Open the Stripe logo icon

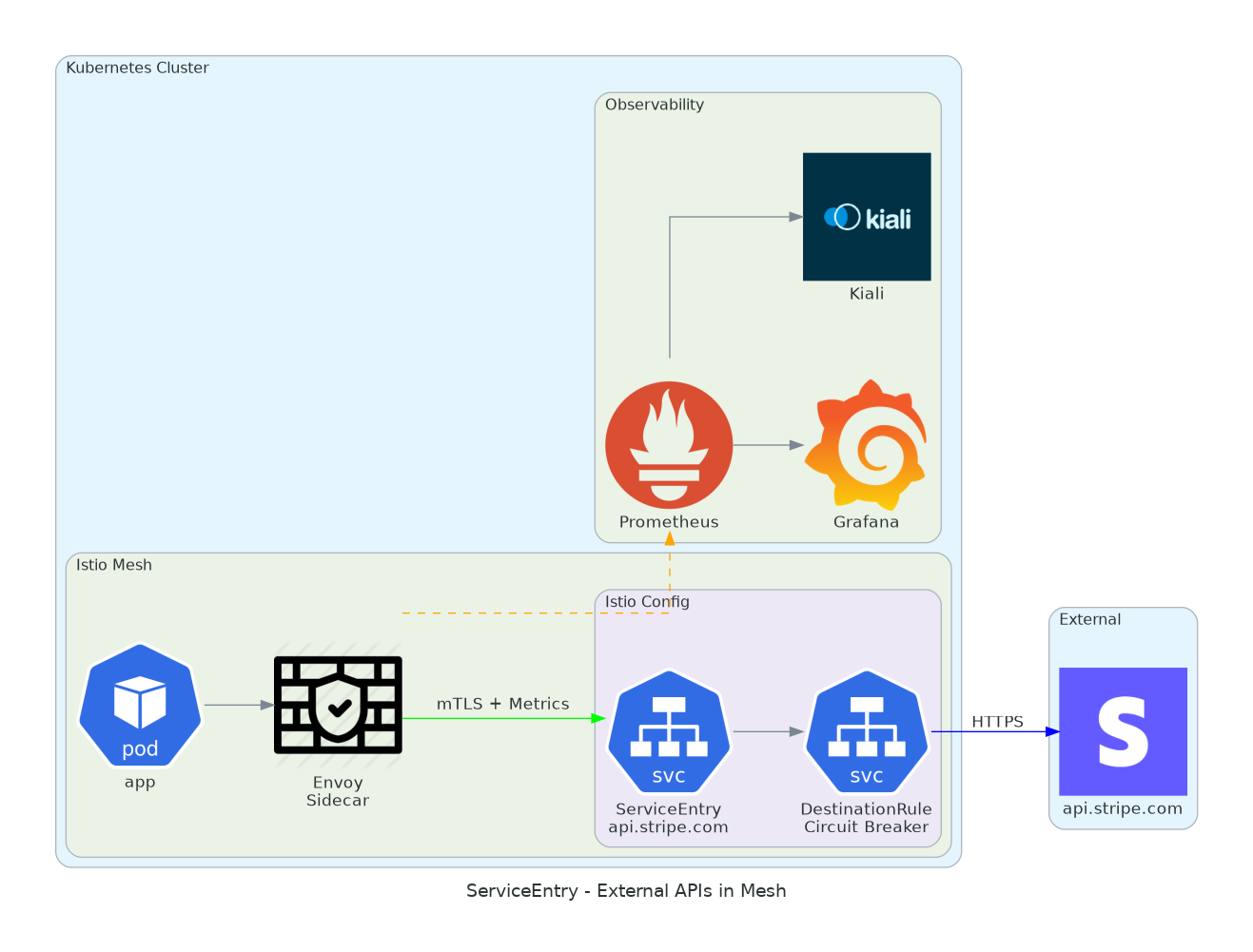point(1123,730)
